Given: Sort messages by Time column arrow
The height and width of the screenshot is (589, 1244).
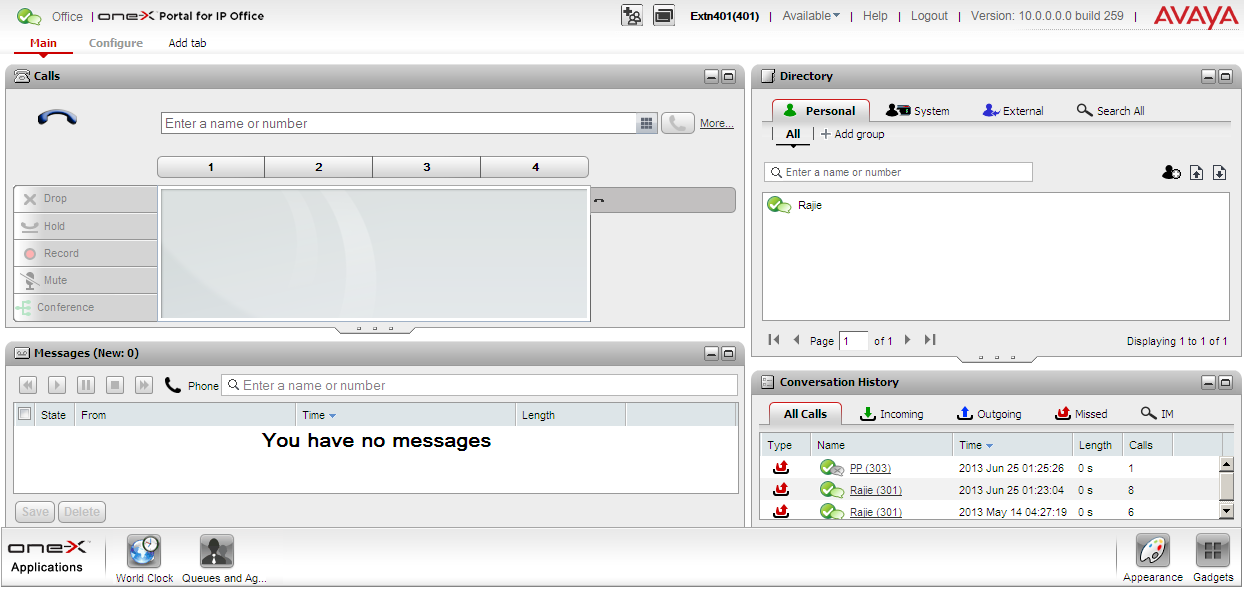Looking at the screenshot, I should 332,415.
